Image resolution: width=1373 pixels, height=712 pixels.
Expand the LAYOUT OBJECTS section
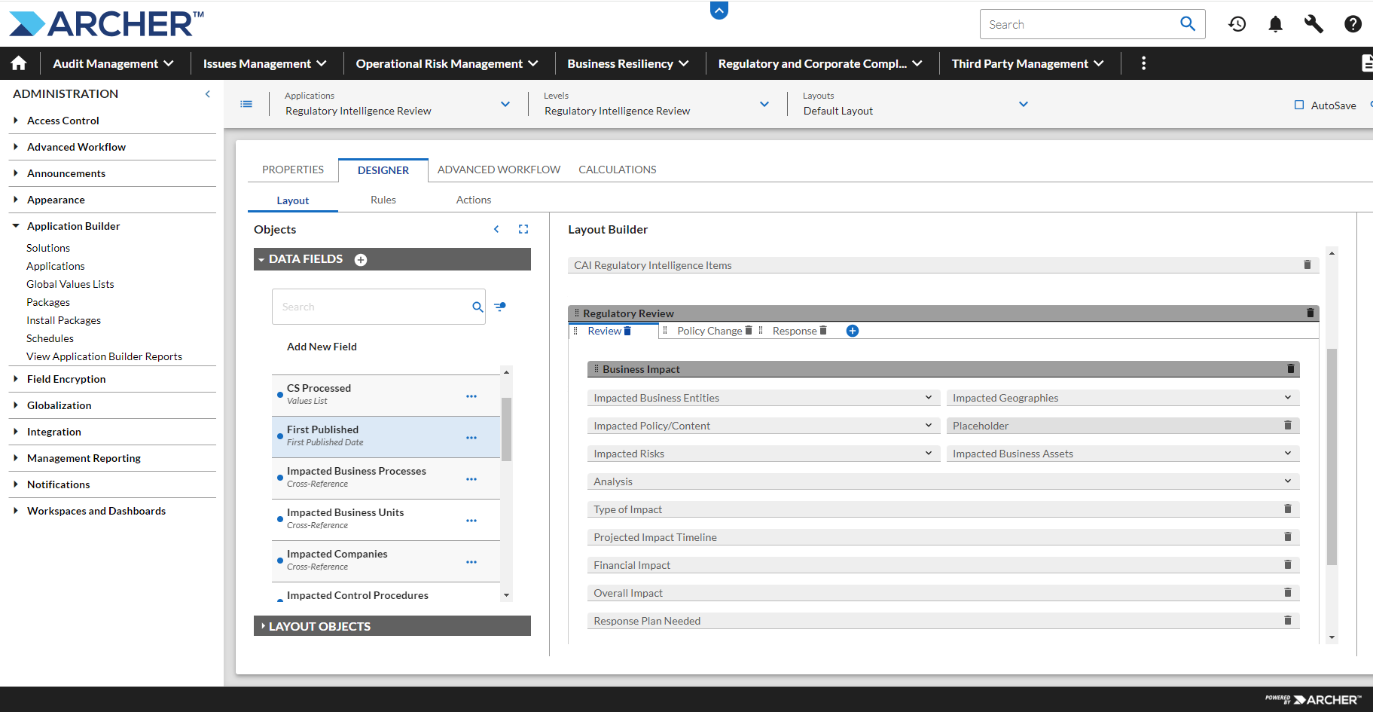click(392, 626)
